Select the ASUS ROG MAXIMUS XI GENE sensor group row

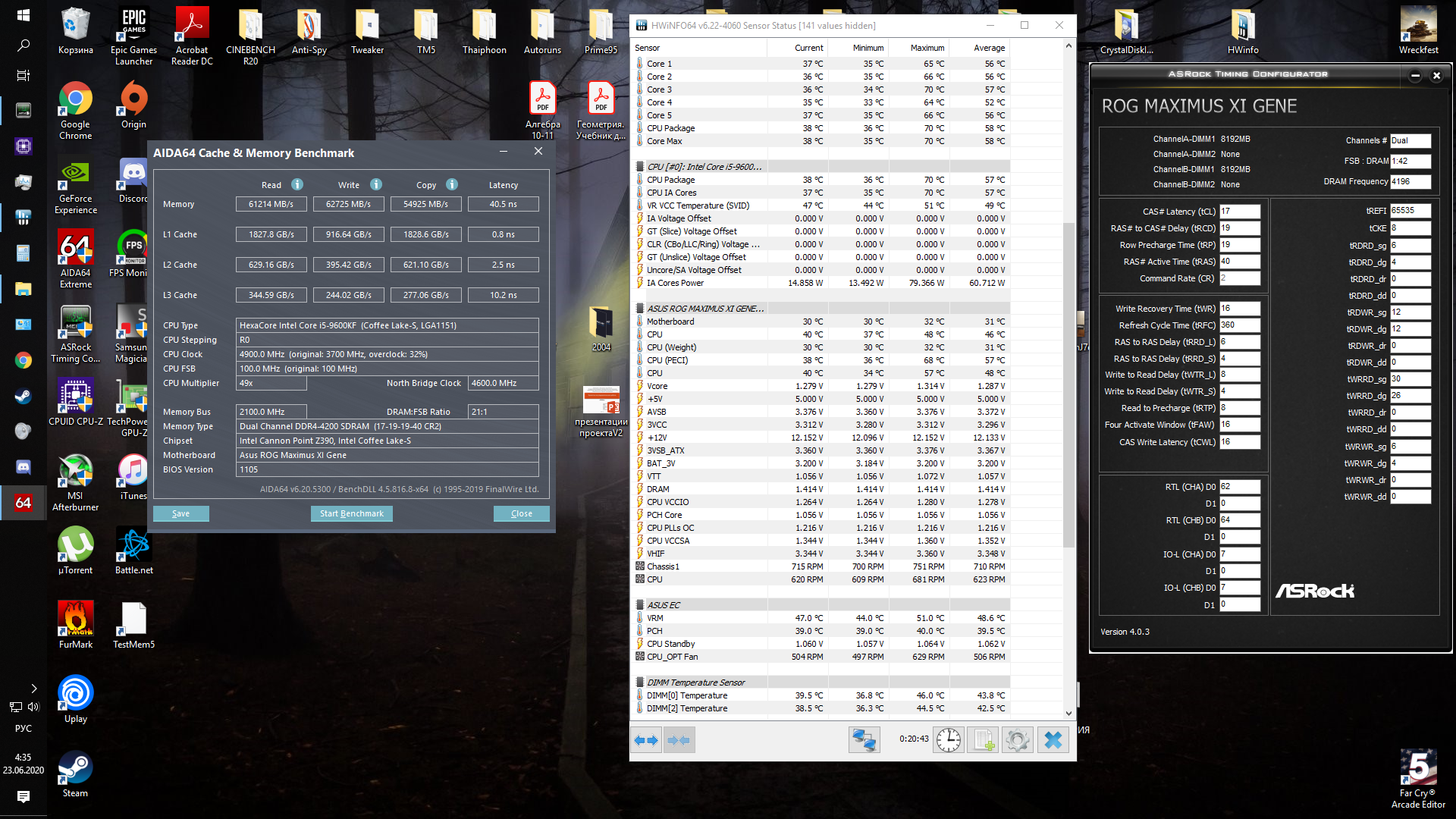pyautogui.click(x=705, y=309)
